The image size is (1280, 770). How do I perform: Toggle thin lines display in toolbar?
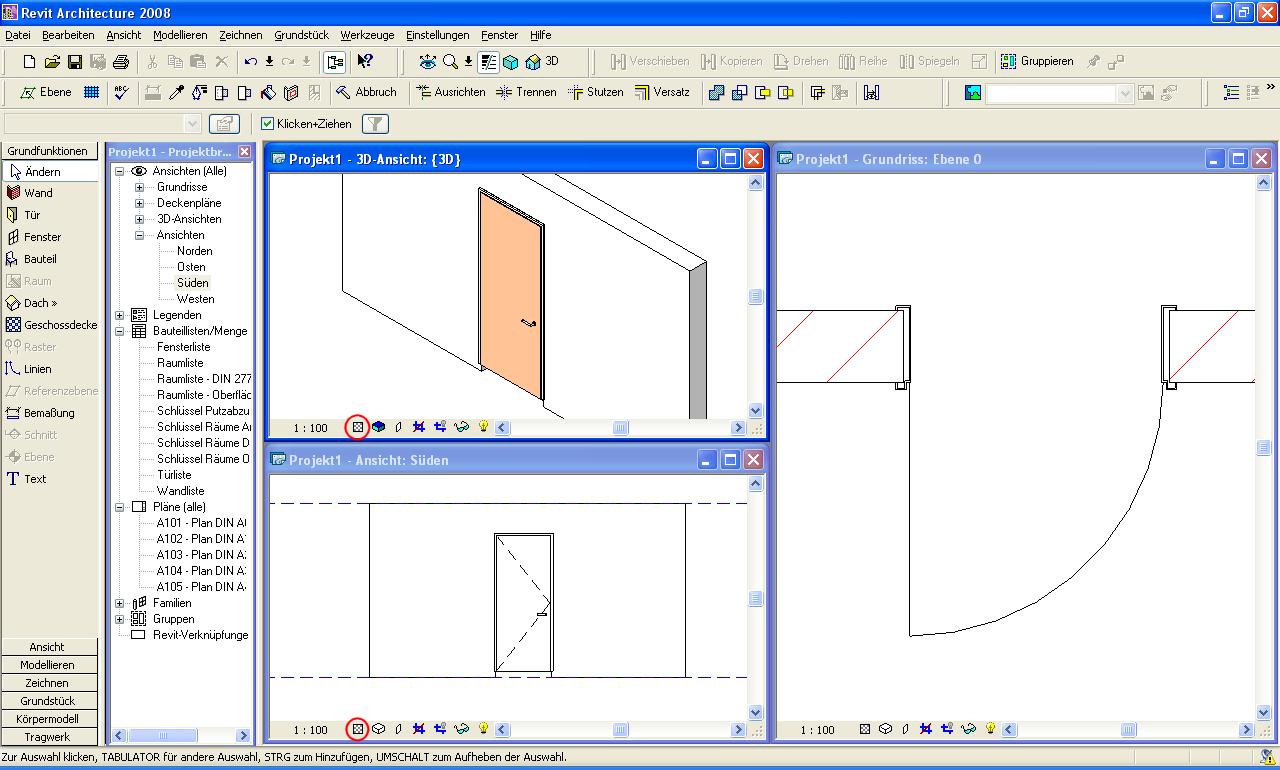(x=488, y=62)
